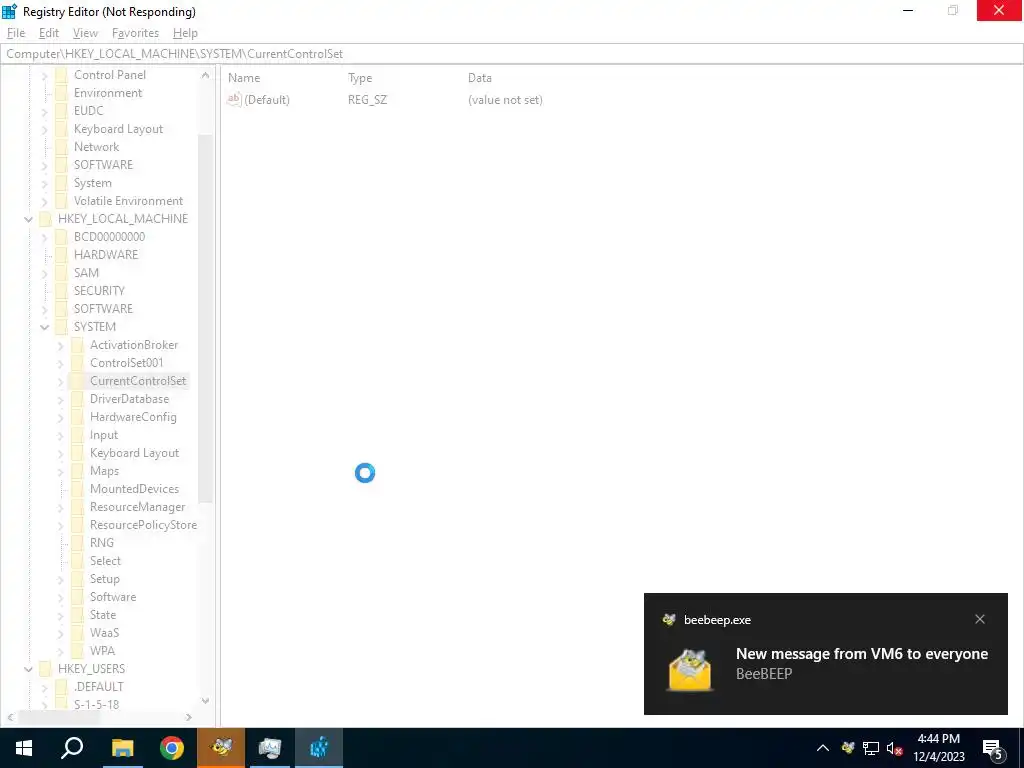Select the EUDC key
Screen dimensions: 1024x768
tap(88, 110)
